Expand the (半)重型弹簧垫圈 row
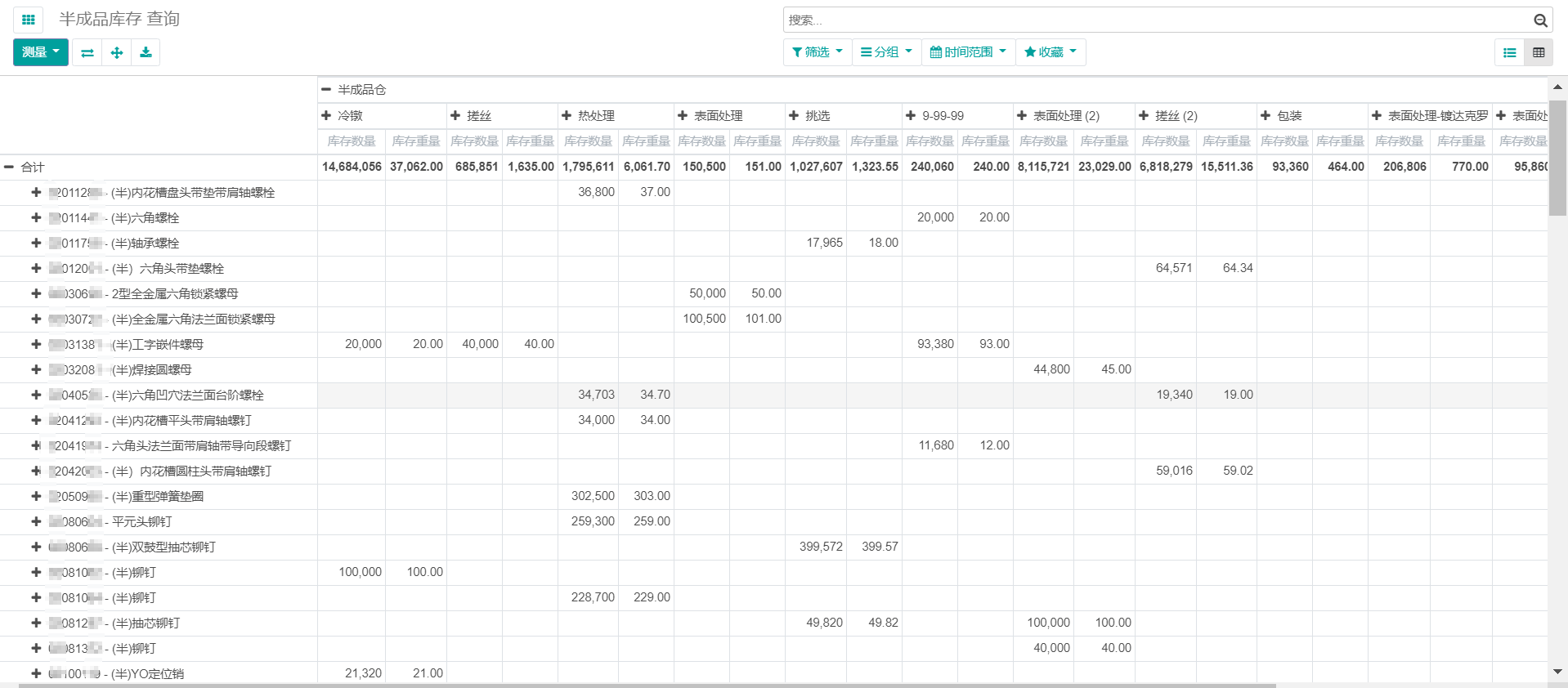 pyautogui.click(x=36, y=497)
